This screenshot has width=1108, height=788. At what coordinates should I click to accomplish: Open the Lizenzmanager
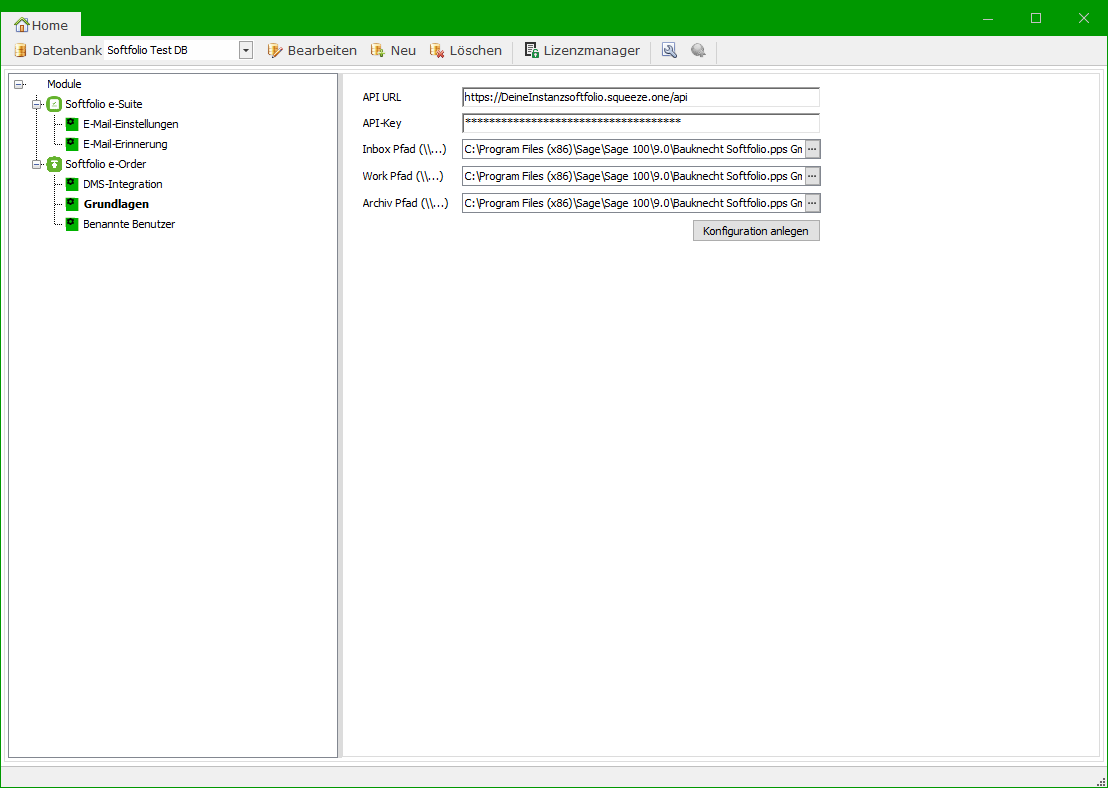582,50
